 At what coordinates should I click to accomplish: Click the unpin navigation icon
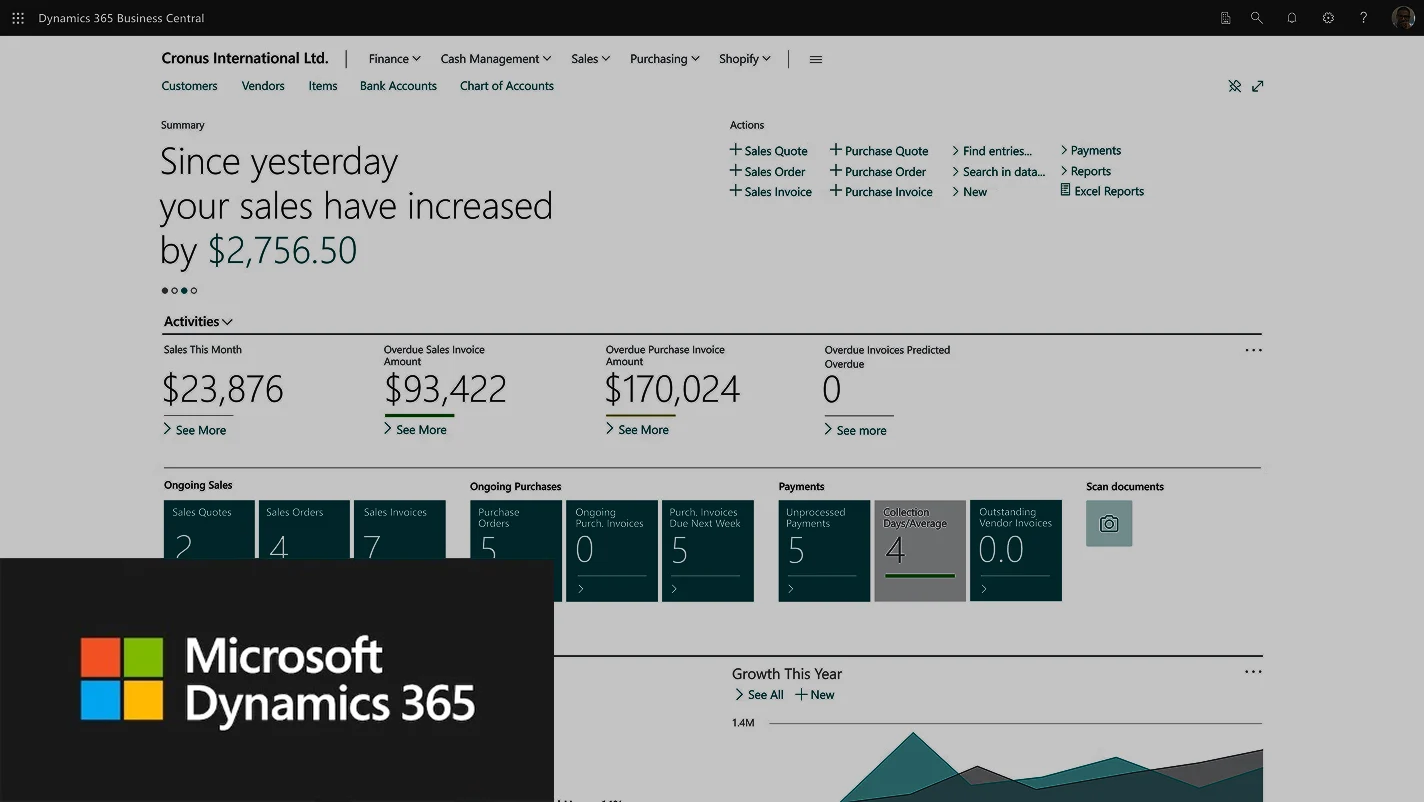point(1235,86)
